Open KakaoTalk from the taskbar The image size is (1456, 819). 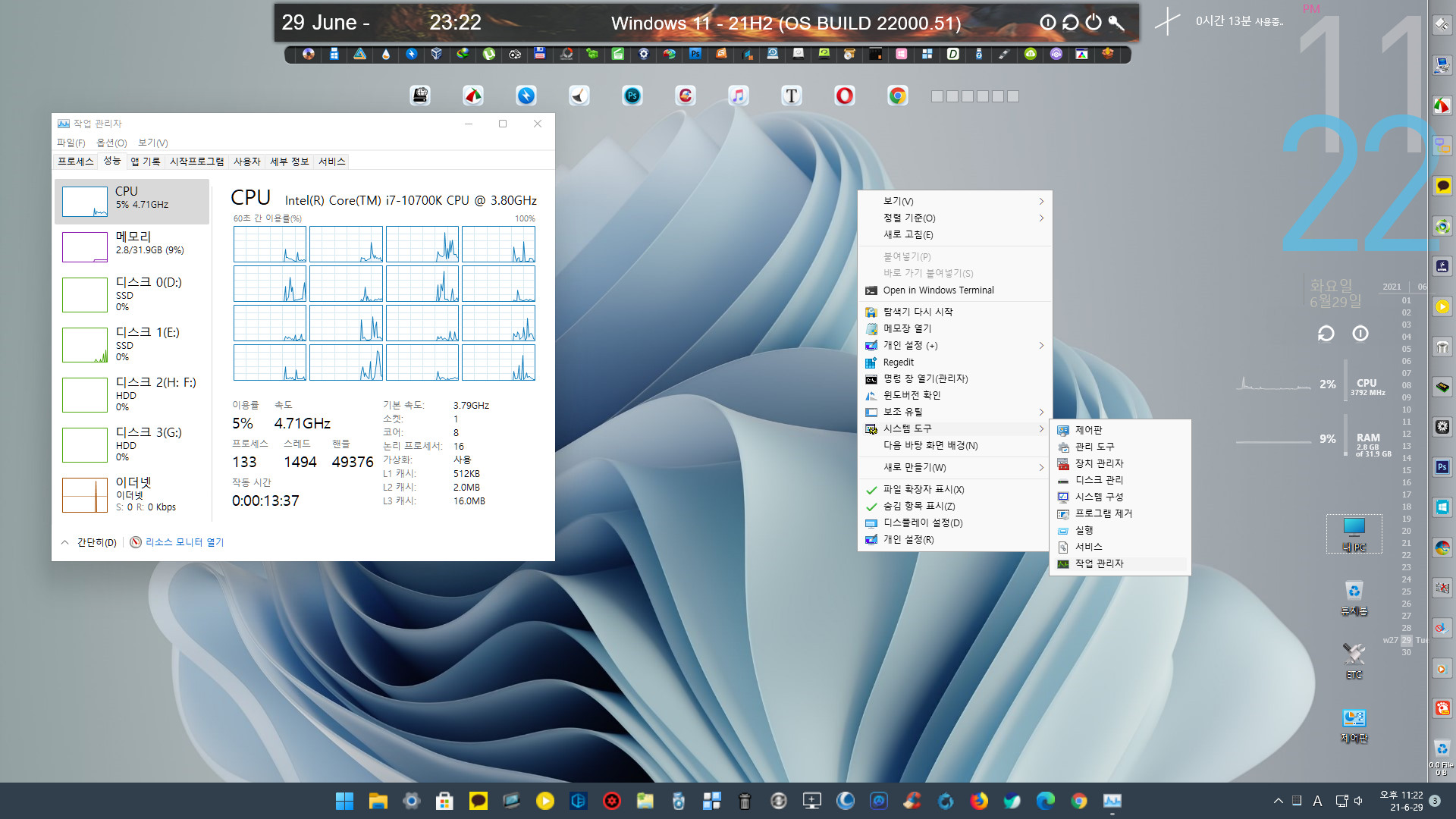(478, 801)
